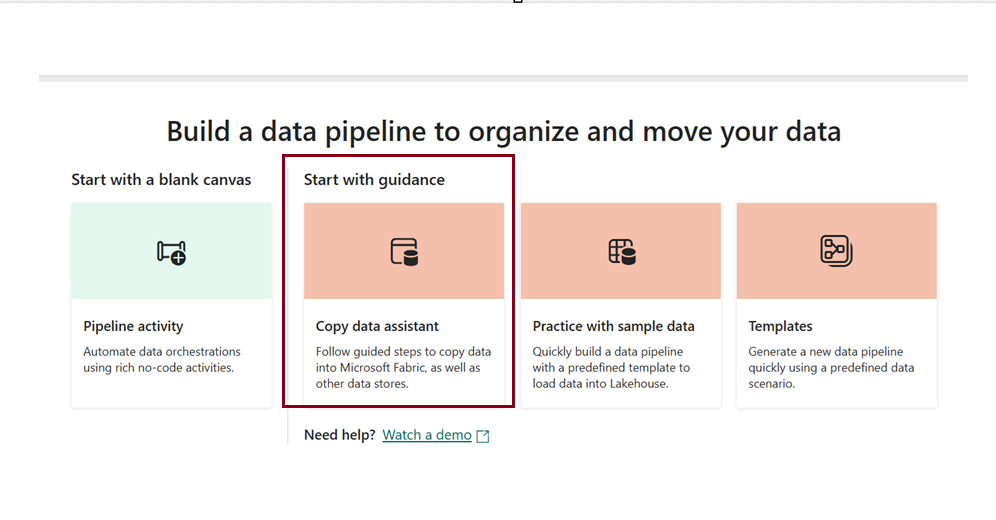Click the sample data card description
The height and width of the screenshot is (520, 996).
[x=611, y=367]
